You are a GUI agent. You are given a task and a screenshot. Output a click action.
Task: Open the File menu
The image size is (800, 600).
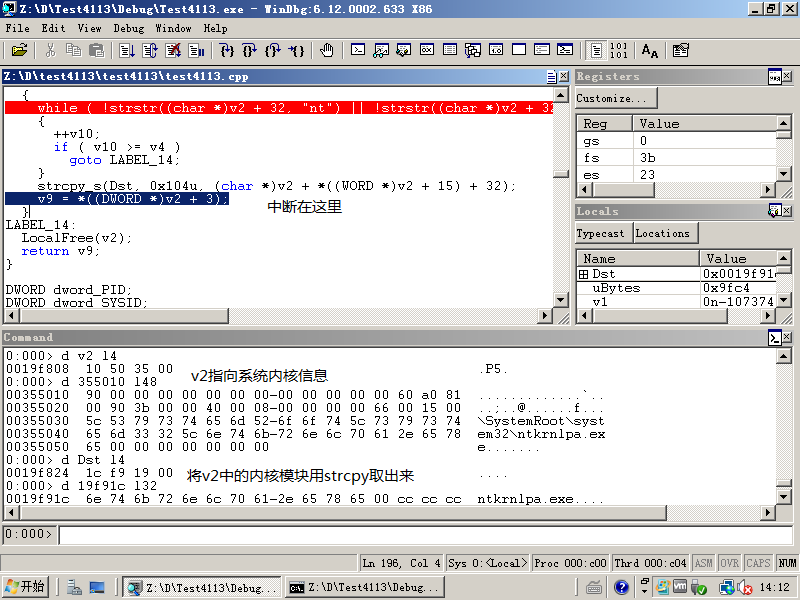(x=17, y=29)
